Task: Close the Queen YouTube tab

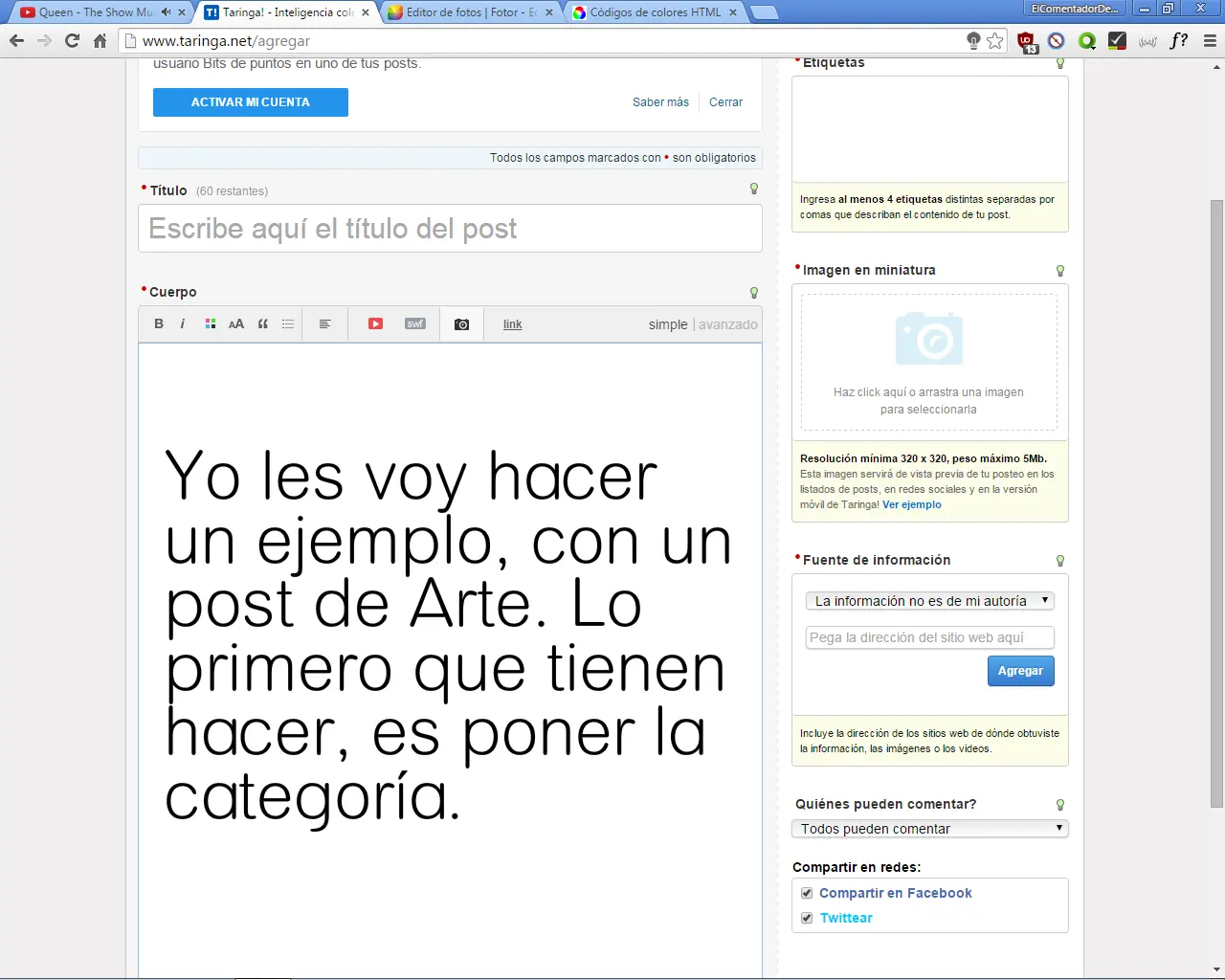Action: coord(182,12)
